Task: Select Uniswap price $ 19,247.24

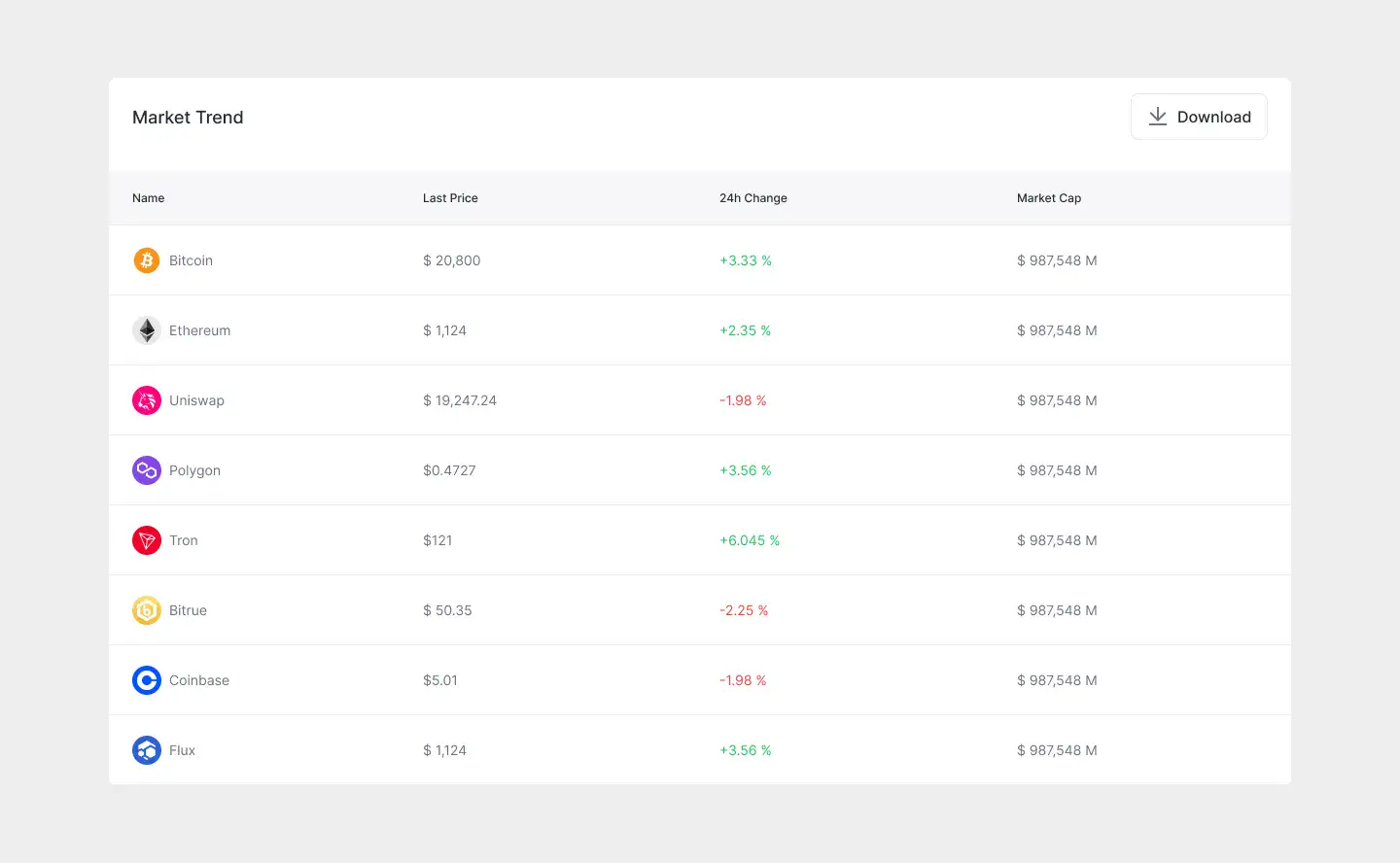Action: tap(460, 400)
